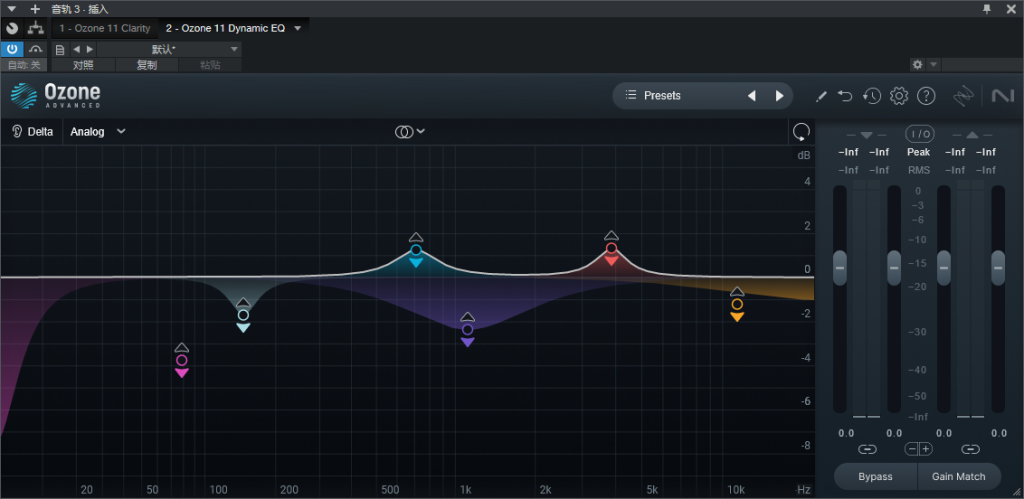Toggle the blue plugin power button
1024x499 pixels.
point(12,49)
